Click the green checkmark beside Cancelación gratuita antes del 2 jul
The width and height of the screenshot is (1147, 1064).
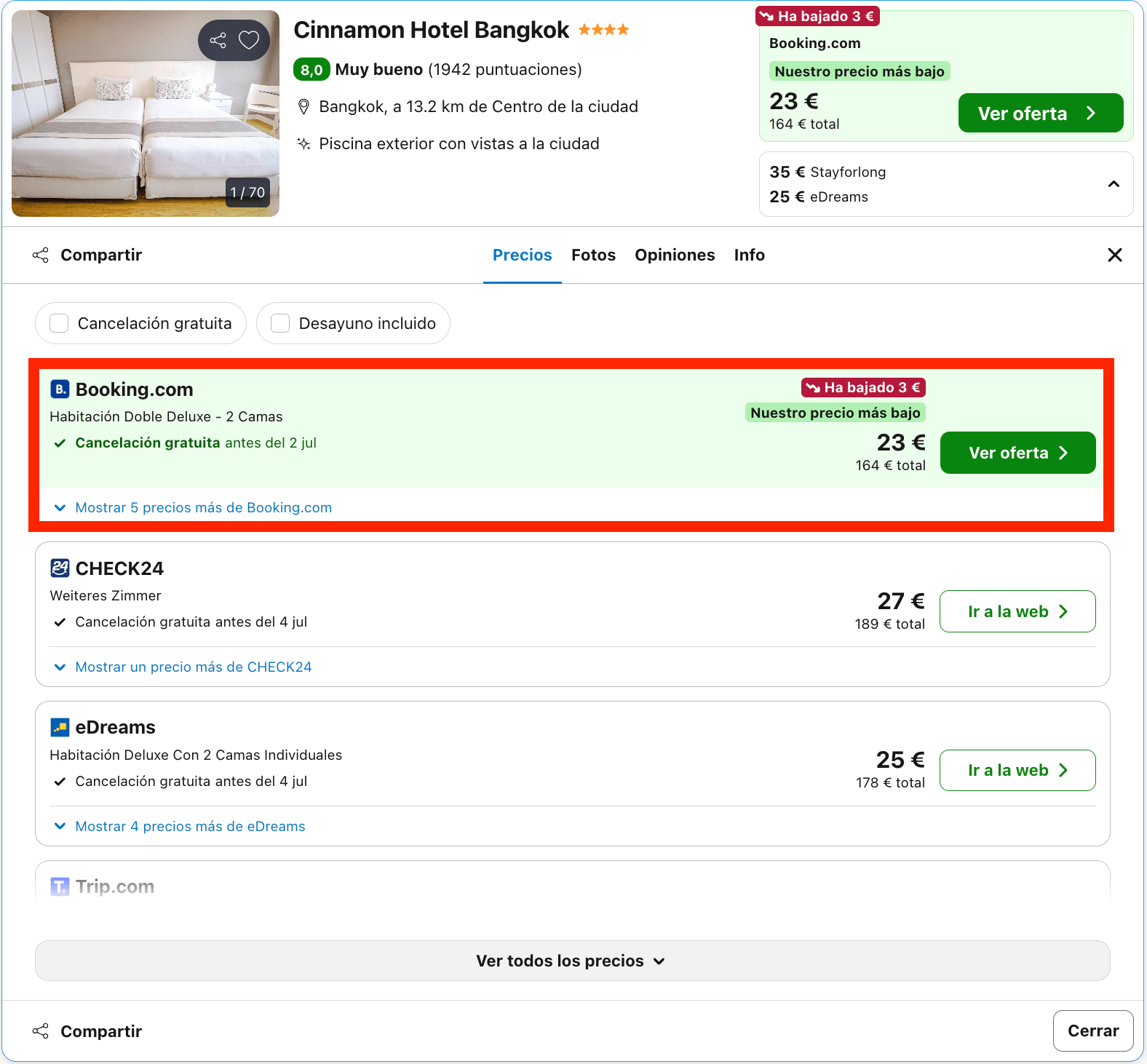[x=60, y=443]
